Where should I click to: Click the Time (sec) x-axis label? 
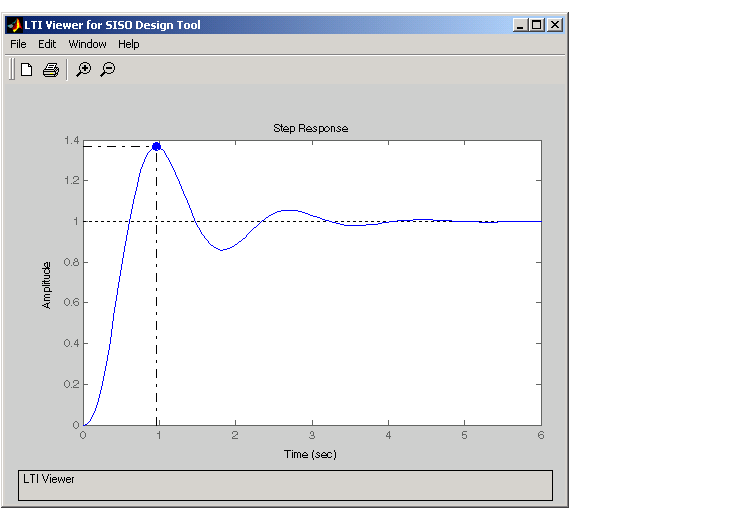310,455
